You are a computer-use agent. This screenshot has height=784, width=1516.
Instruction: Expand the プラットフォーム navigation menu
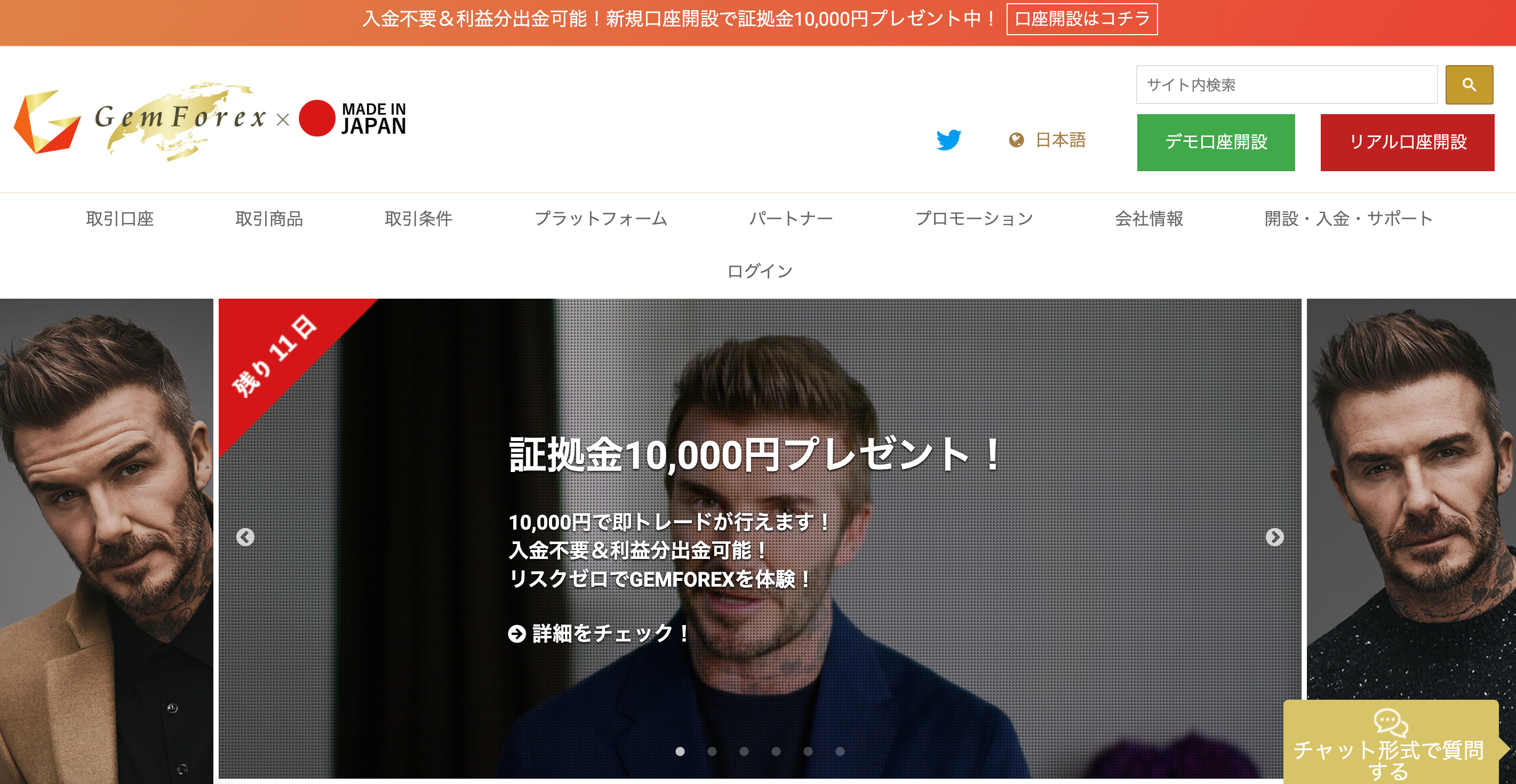[x=601, y=219]
